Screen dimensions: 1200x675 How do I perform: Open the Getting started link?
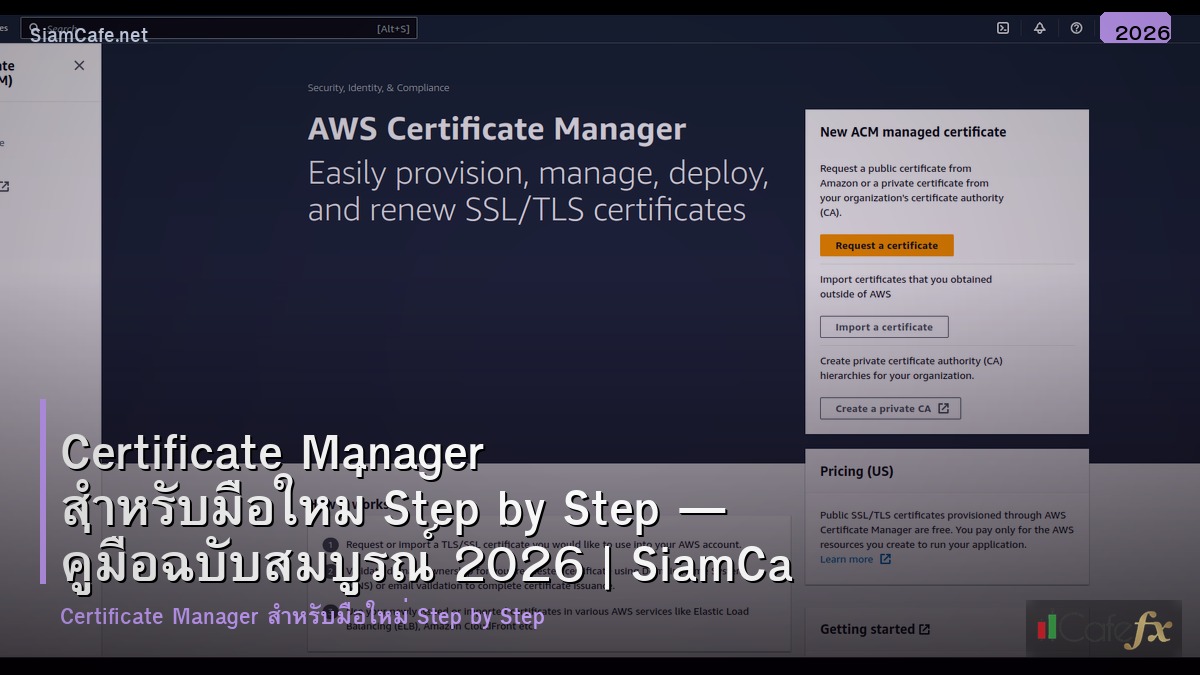click(867, 629)
